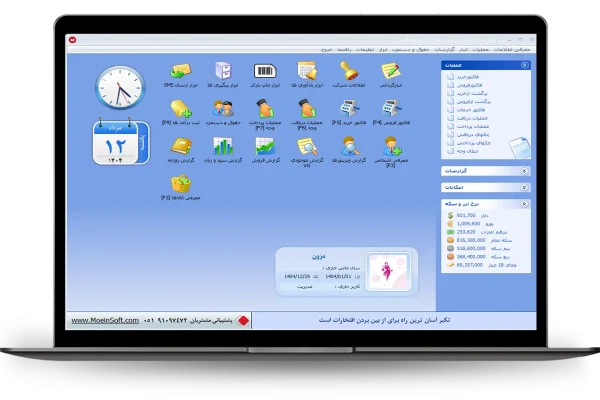Open the گزارش سود و زیان bar chart icon
The image size is (600, 400).
tap(223, 146)
